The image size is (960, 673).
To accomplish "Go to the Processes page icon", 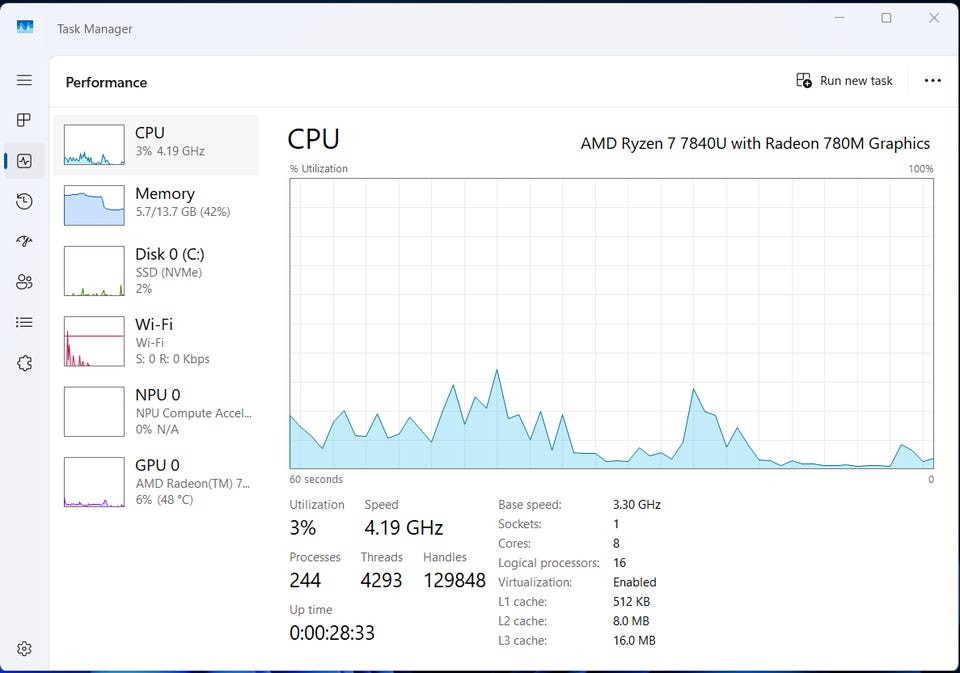I will 24,120.
